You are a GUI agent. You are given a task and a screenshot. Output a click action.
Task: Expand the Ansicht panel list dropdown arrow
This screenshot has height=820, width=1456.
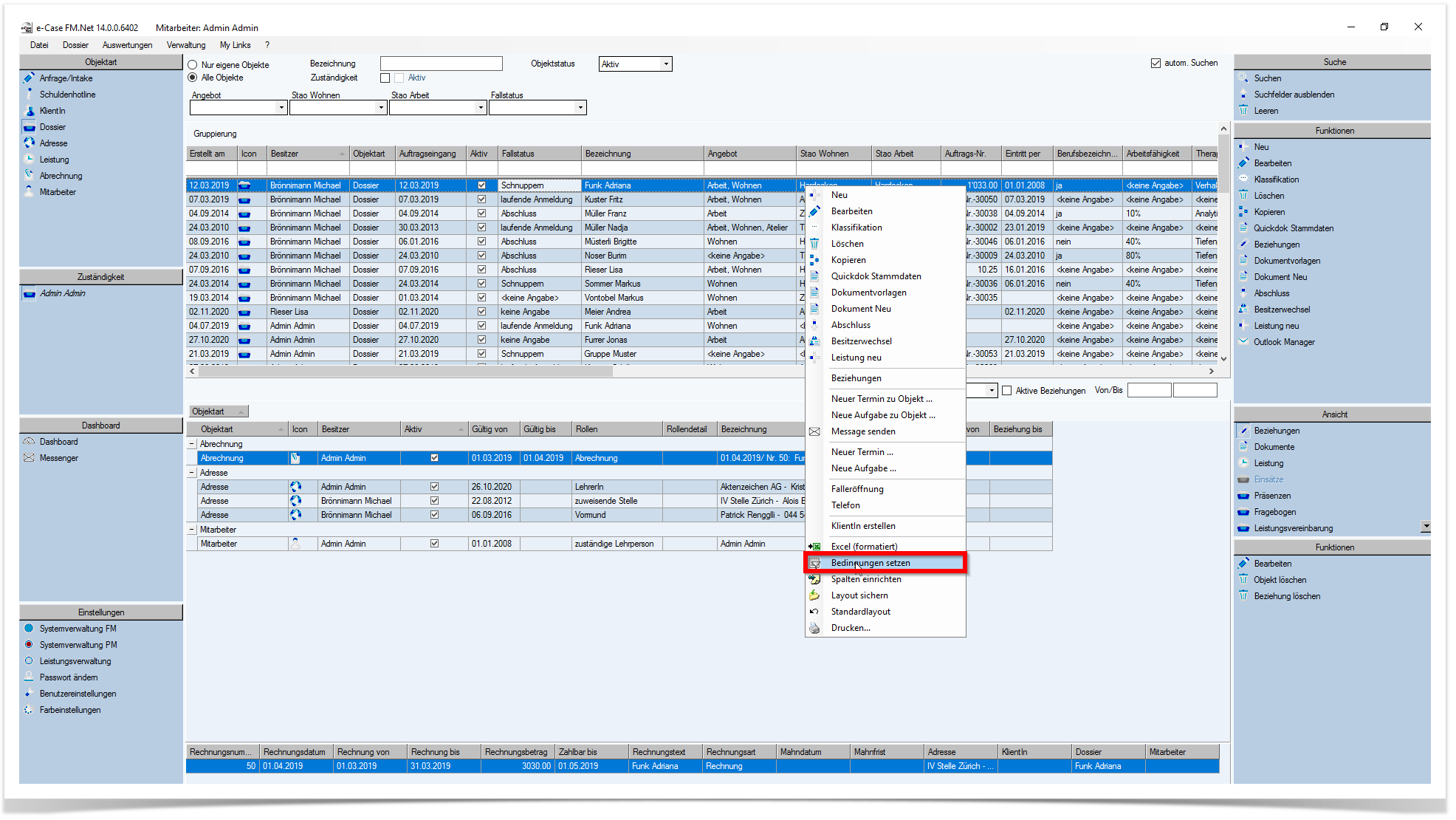(1426, 526)
